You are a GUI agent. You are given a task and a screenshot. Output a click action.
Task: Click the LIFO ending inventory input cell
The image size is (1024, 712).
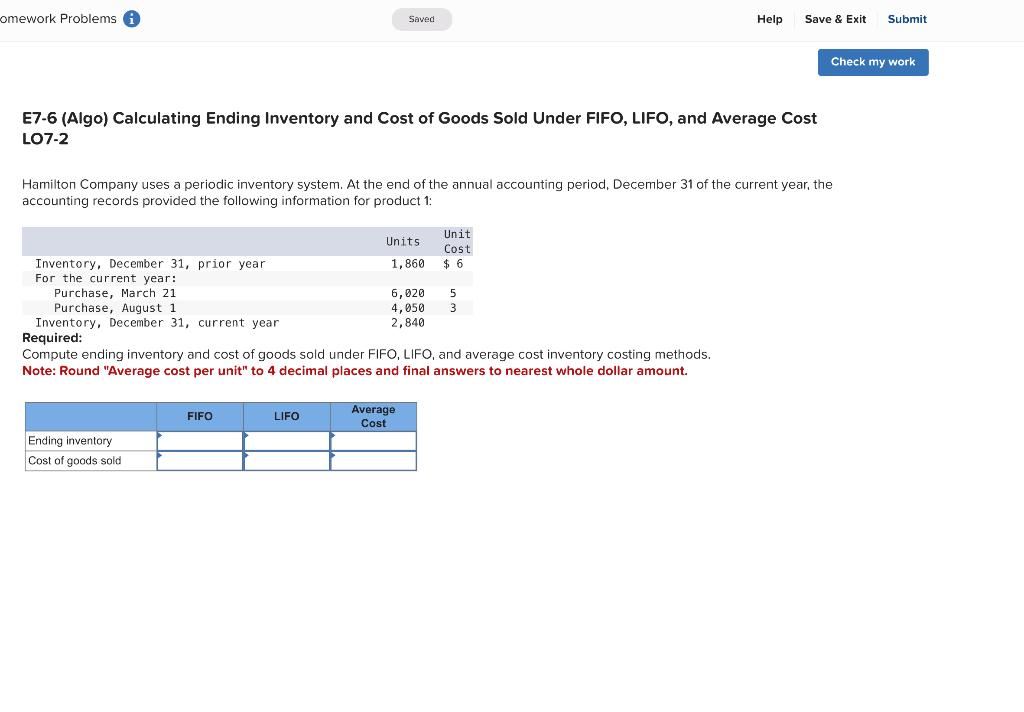[286, 440]
